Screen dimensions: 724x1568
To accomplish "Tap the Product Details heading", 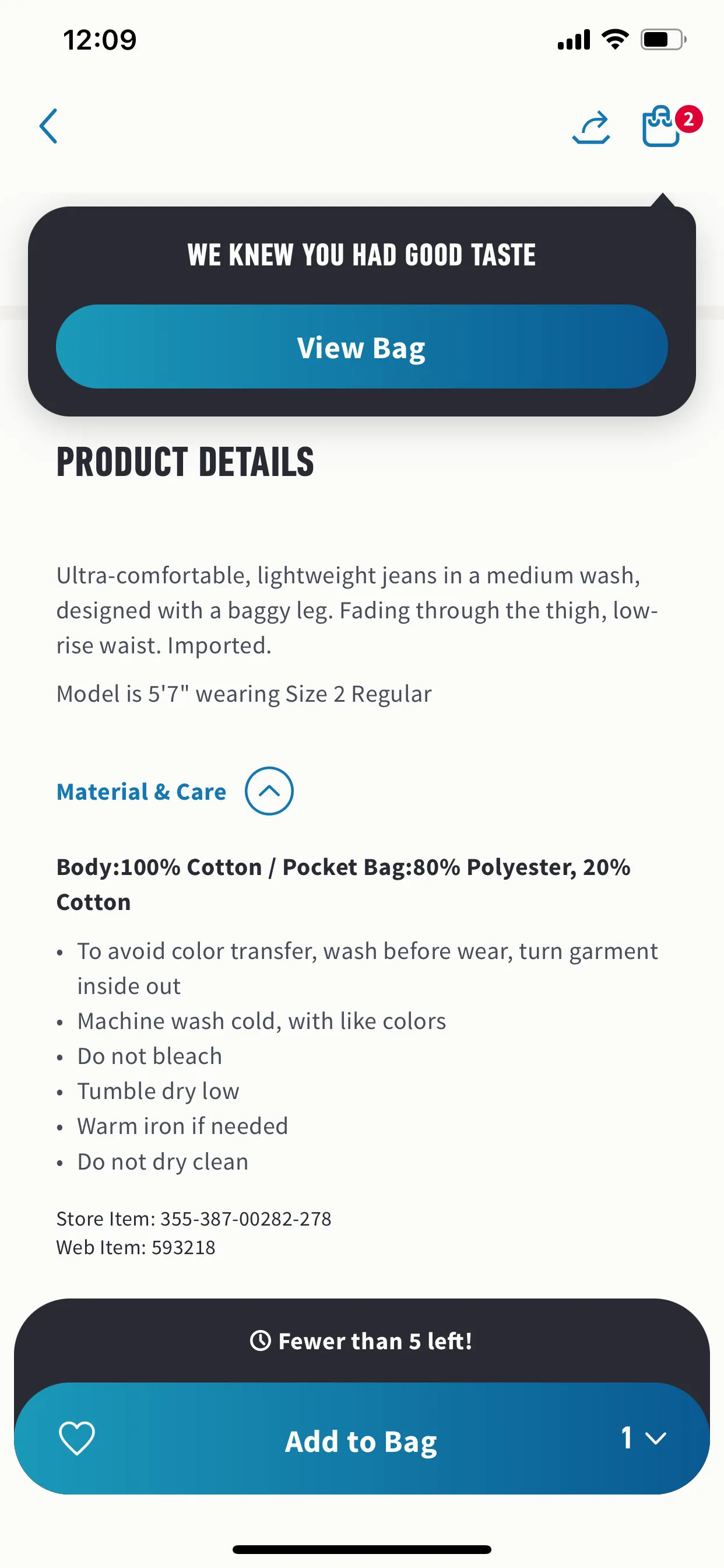I will pyautogui.click(x=185, y=462).
